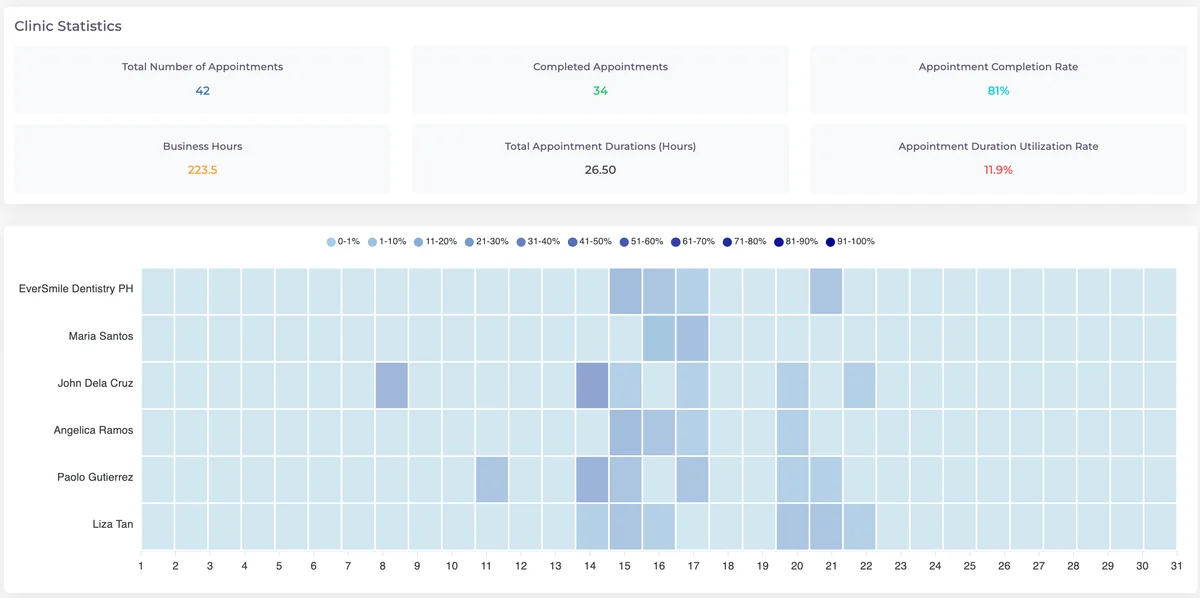Click Liza Tan's heatmap cell on day 22

[x=860, y=526]
